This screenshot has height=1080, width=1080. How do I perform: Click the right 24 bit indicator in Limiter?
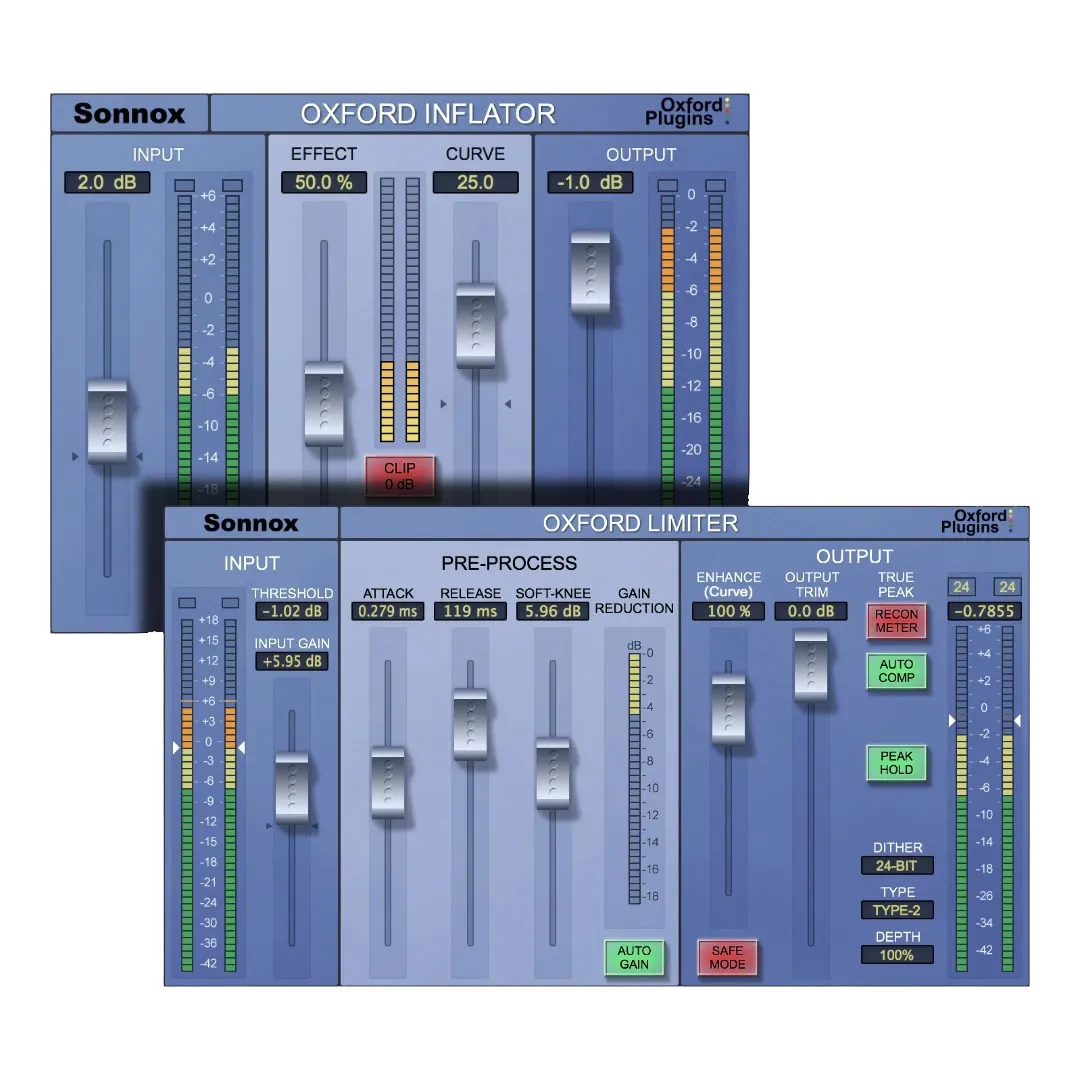click(1007, 587)
